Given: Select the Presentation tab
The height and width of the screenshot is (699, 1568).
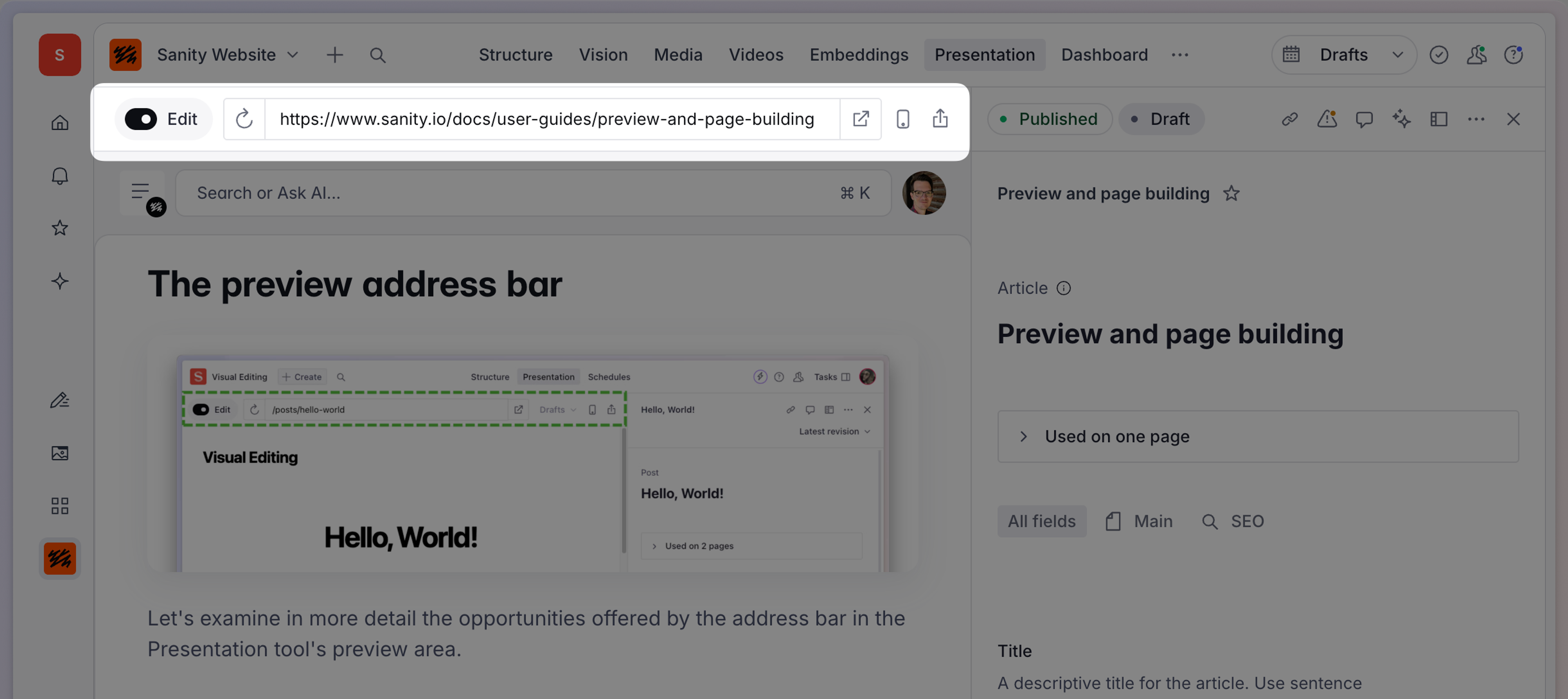Looking at the screenshot, I should pos(984,55).
